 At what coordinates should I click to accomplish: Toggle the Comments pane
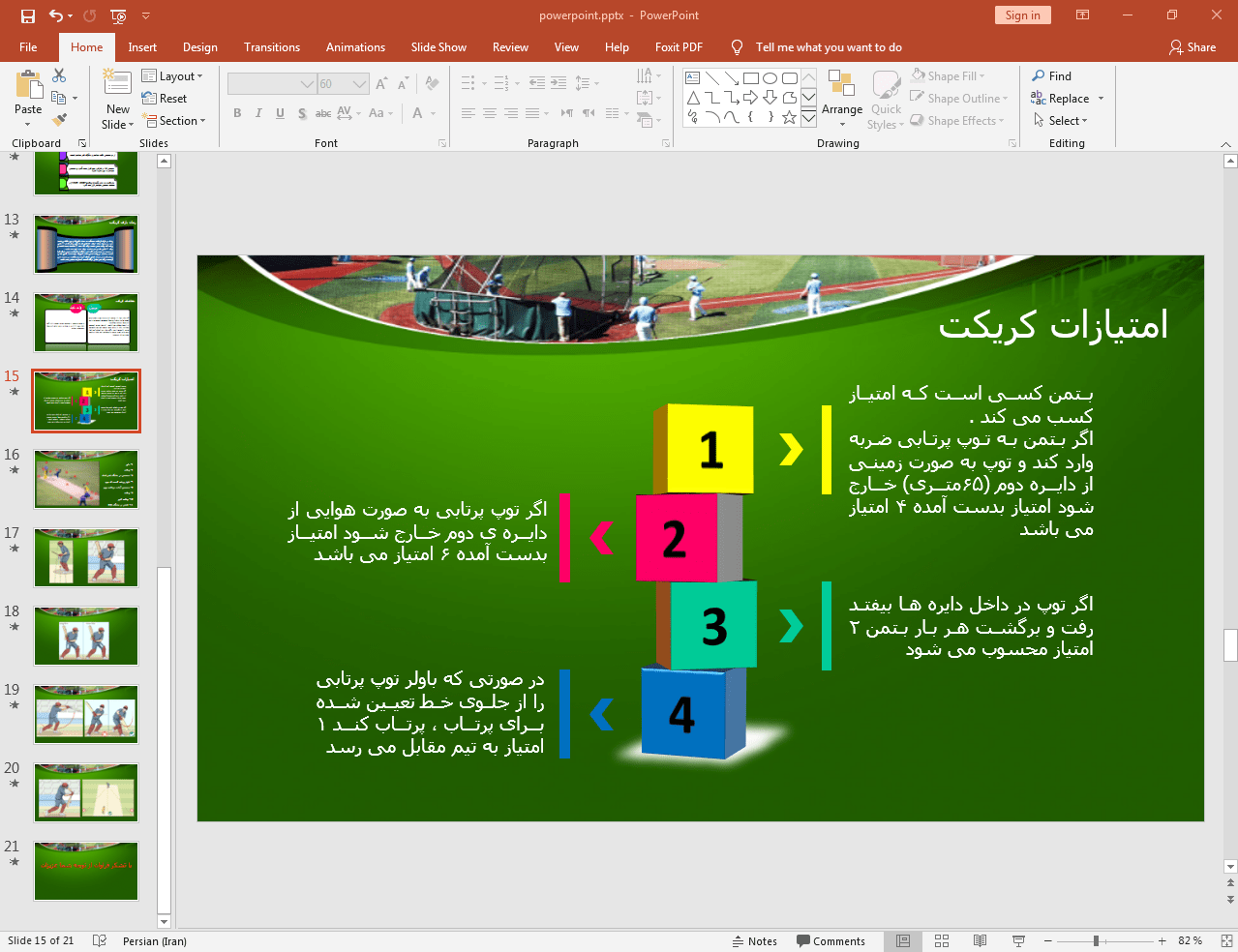click(x=830, y=940)
